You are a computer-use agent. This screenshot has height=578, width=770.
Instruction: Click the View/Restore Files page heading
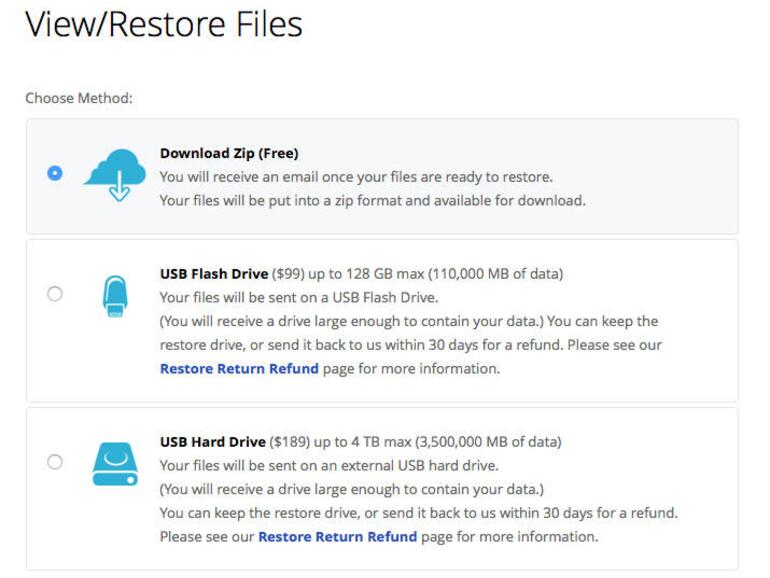163,24
